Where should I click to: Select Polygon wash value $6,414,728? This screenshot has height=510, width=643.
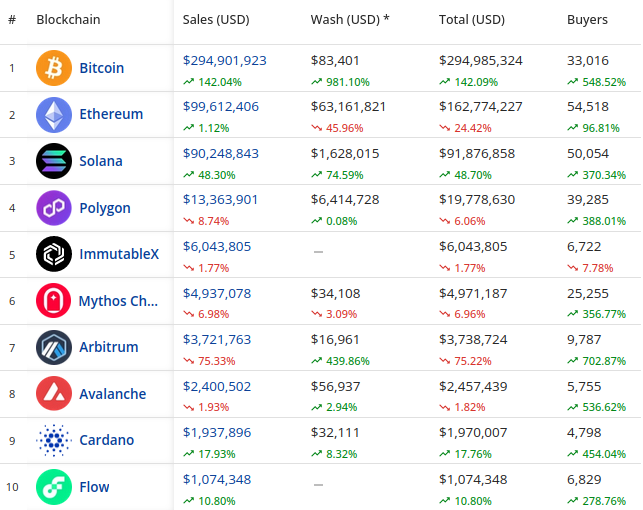345,200
